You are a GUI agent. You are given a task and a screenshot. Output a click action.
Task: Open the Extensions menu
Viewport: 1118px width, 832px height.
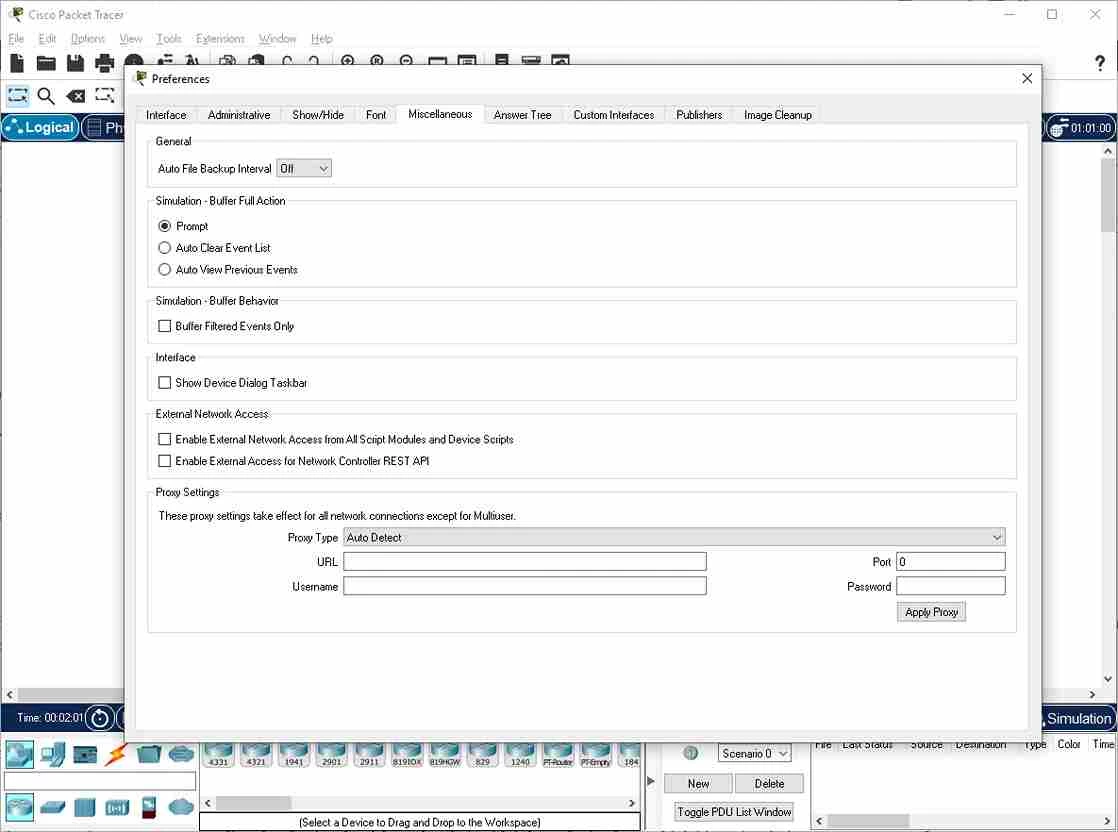220,38
